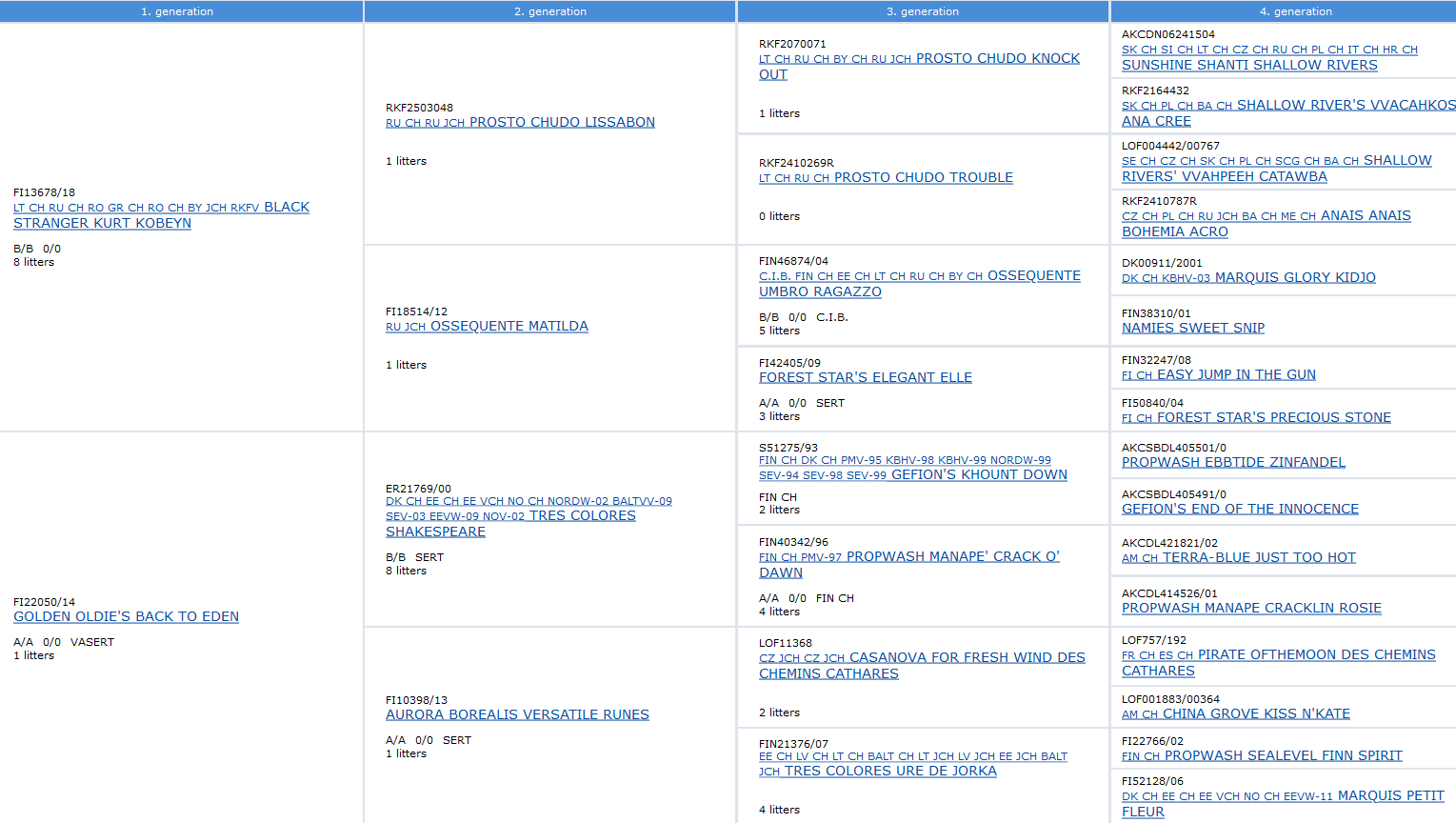Image resolution: width=1456 pixels, height=823 pixels.
Task: Open Golden Oldie's Back To Eden link
Action: [126, 616]
